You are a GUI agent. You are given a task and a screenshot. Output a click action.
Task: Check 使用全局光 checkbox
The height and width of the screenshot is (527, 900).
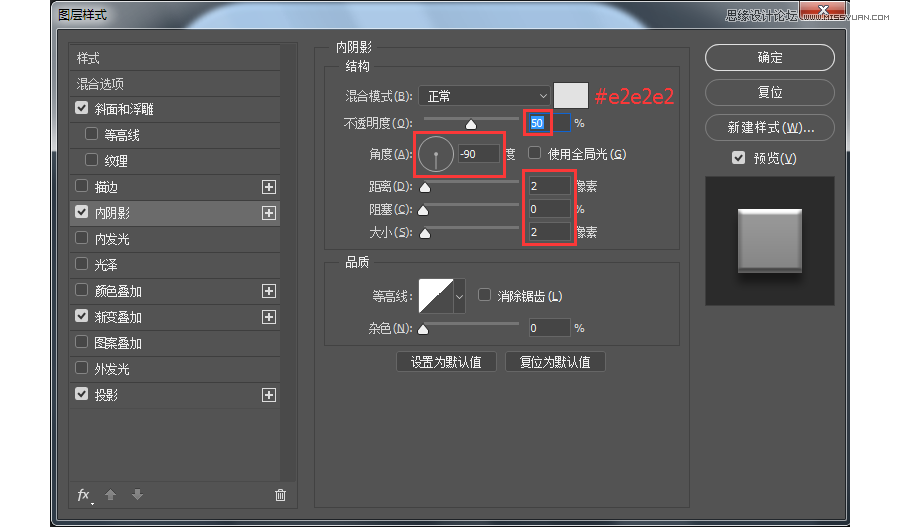click(x=534, y=153)
